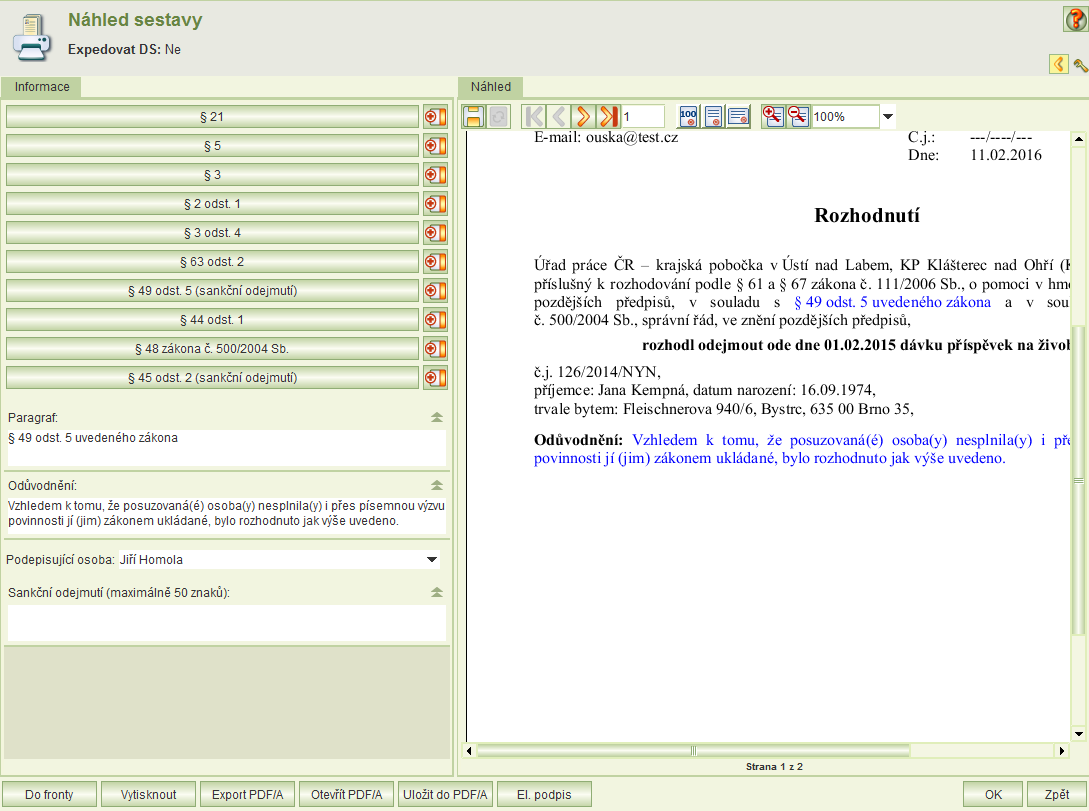Open help with the question mark icon
Viewport: 1089px width, 811px height.
point(1074,19)
